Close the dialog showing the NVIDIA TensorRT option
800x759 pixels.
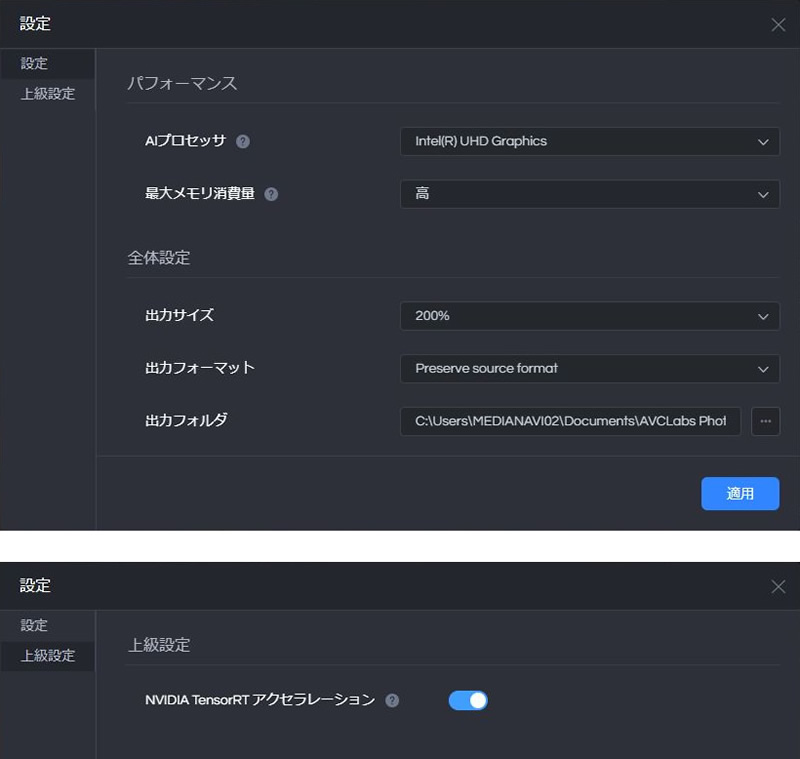coord(778,587)
